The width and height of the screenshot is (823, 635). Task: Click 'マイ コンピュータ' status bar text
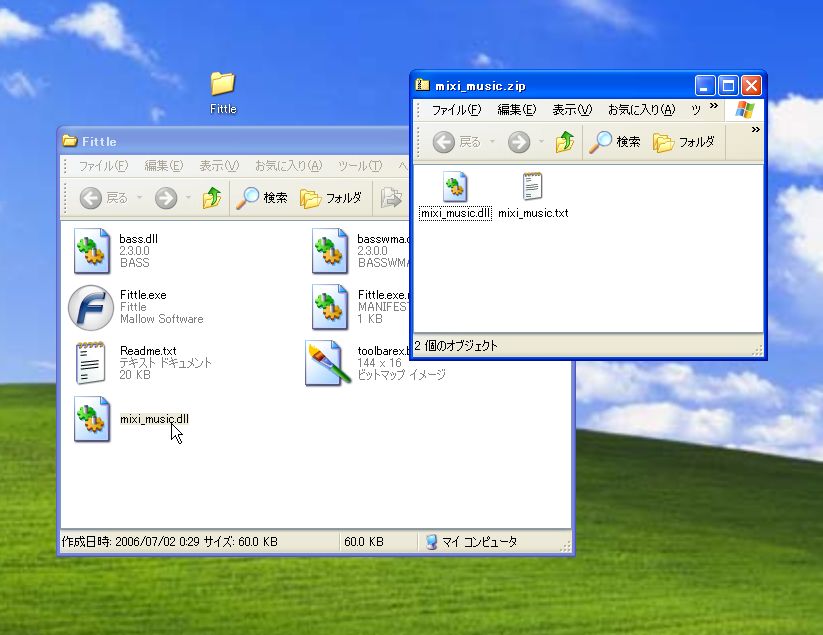point(479,542)
